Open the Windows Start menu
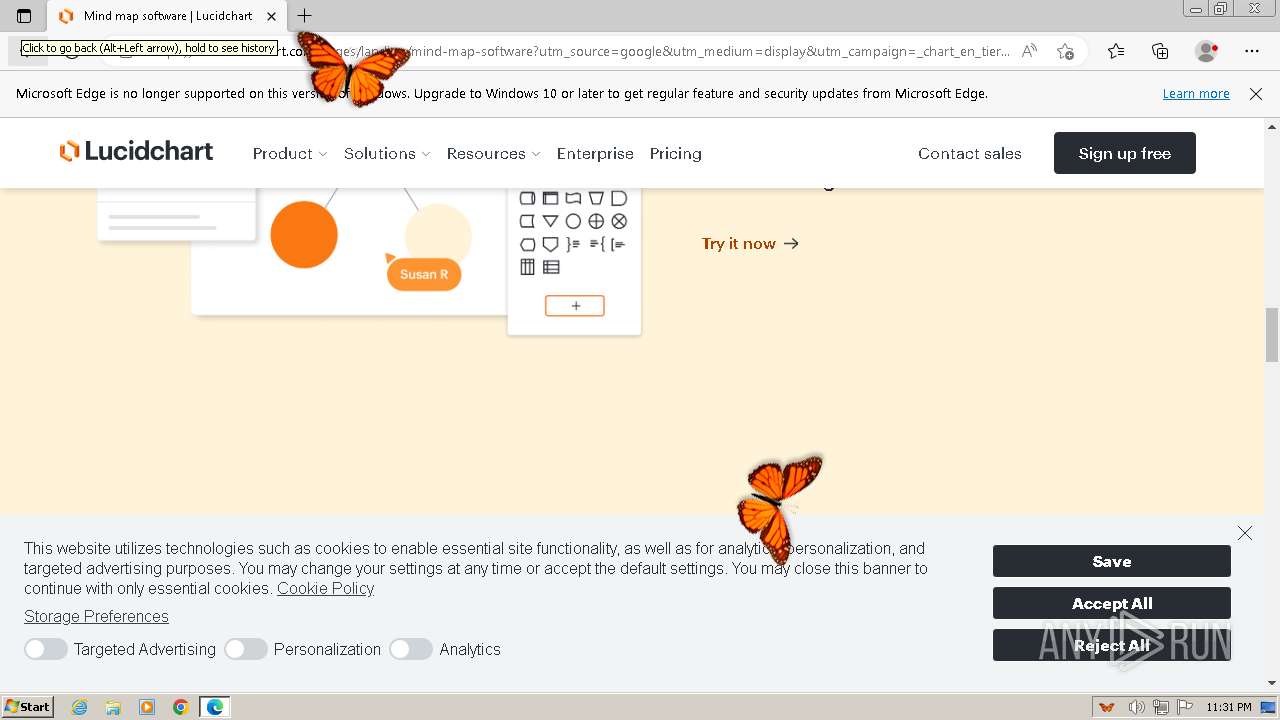Screen dimensions: 1280x720 coord(28,707)
